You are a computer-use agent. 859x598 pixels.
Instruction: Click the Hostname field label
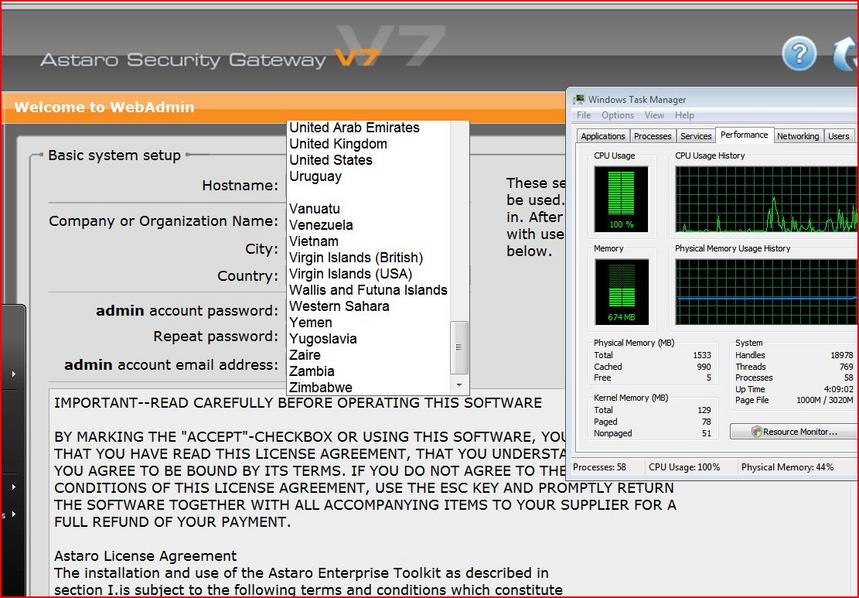pyautogui.click(x=240, y=186)
